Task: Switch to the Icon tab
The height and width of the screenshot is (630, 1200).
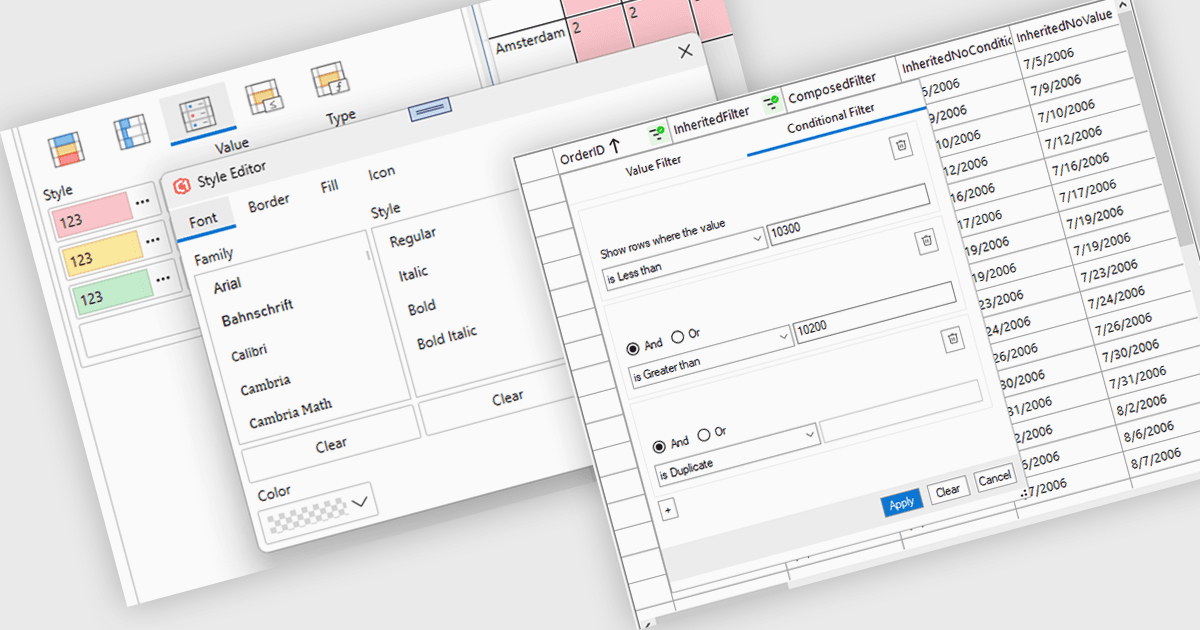Action: click(382, 173)
